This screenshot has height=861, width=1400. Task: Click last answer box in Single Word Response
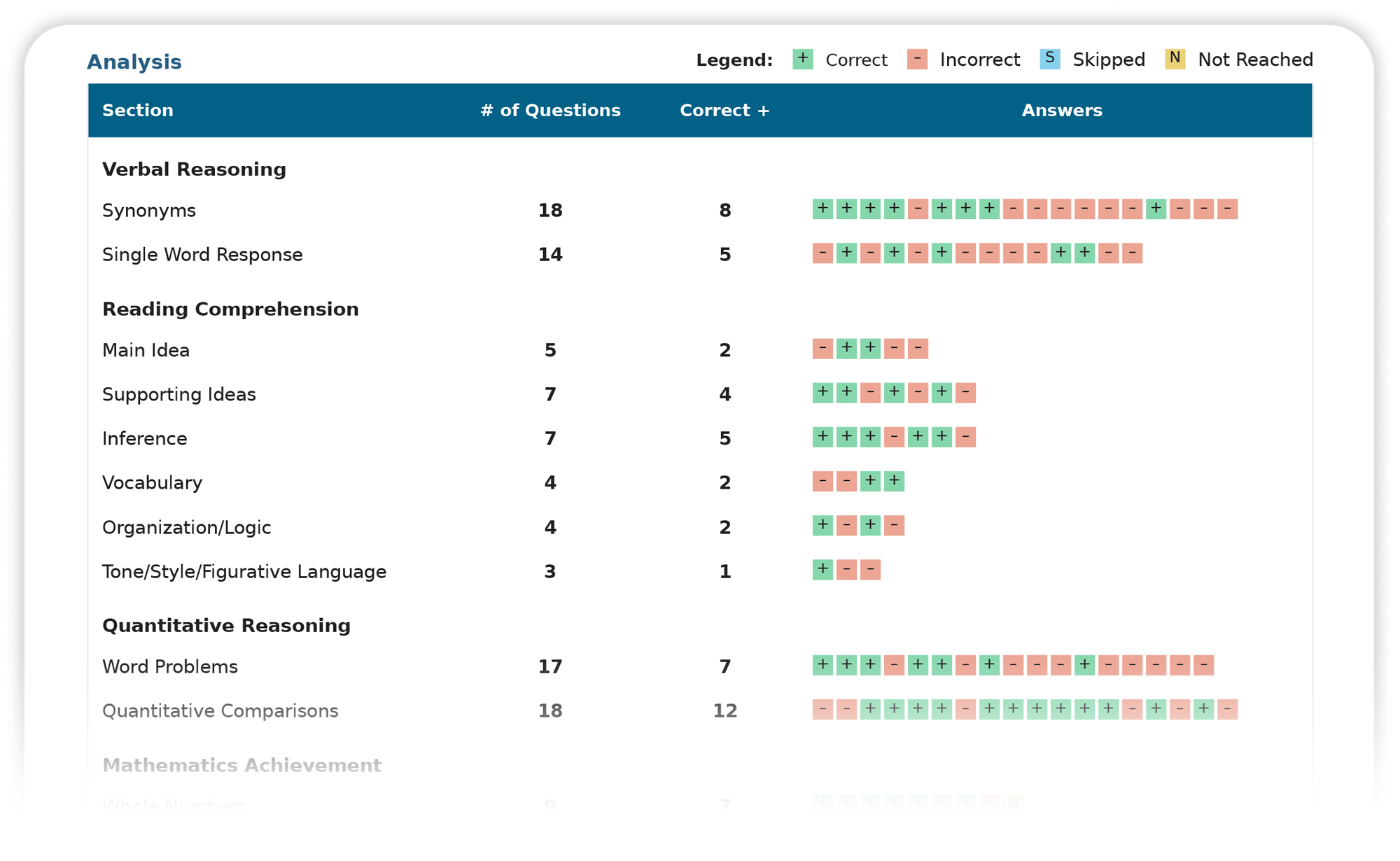pyautogui.click(x=1132, y=253)
